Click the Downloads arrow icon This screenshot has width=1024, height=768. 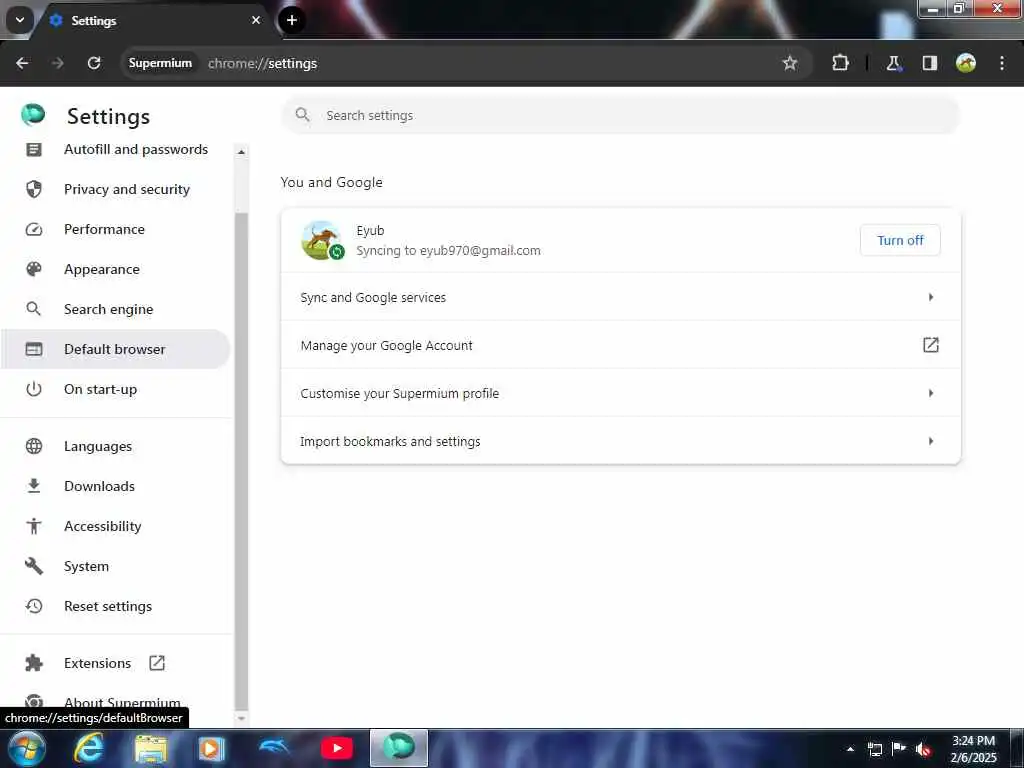pos(34,486)
